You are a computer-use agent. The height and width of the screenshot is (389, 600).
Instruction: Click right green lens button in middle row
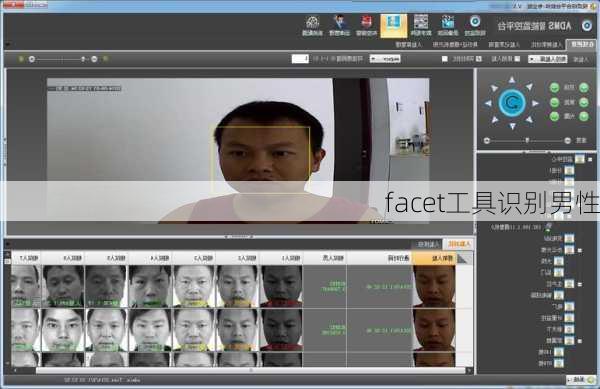[x=584, y=102]
